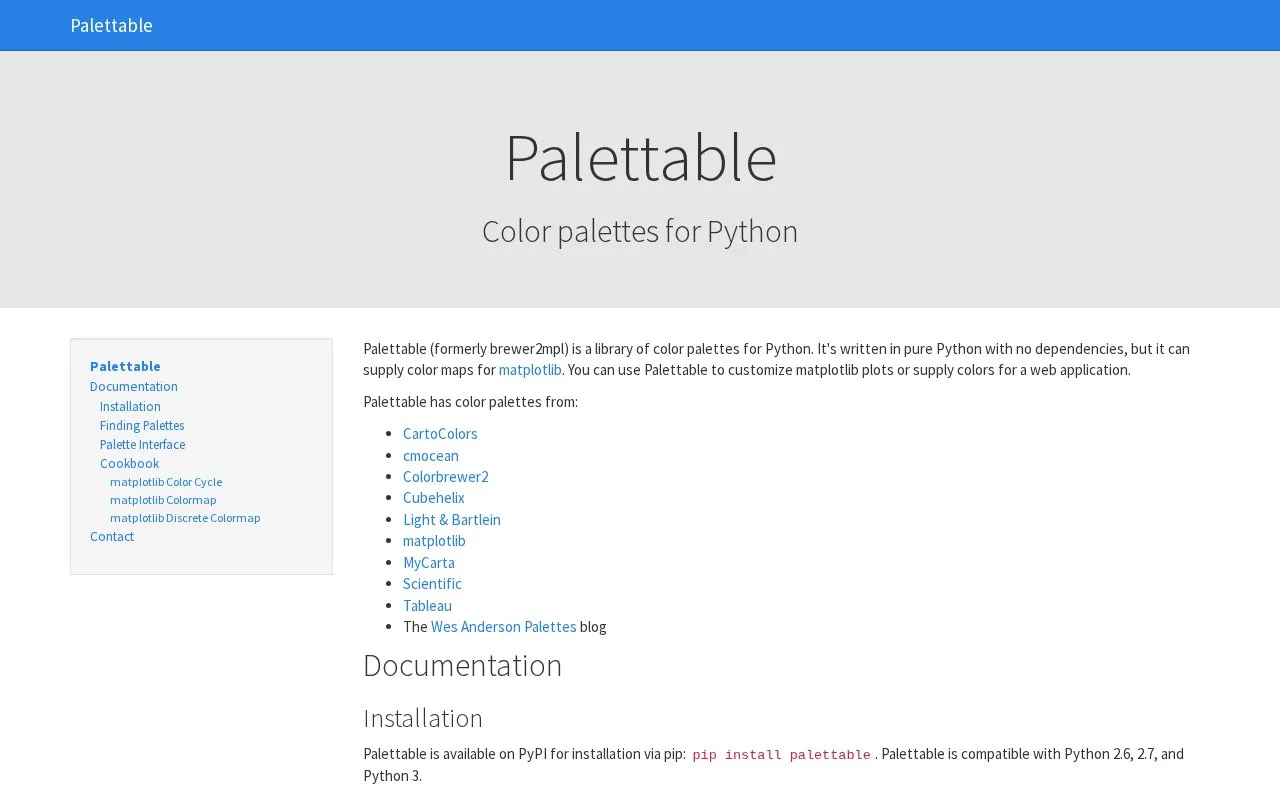Open matplotlib Color Cycle sidebar link
The height and width of the screenshot is (800, 1280).
[166, 482]
